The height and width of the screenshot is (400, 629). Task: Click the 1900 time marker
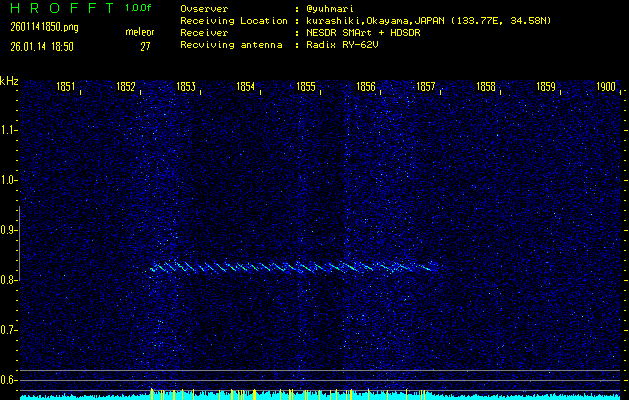[606, 87]
